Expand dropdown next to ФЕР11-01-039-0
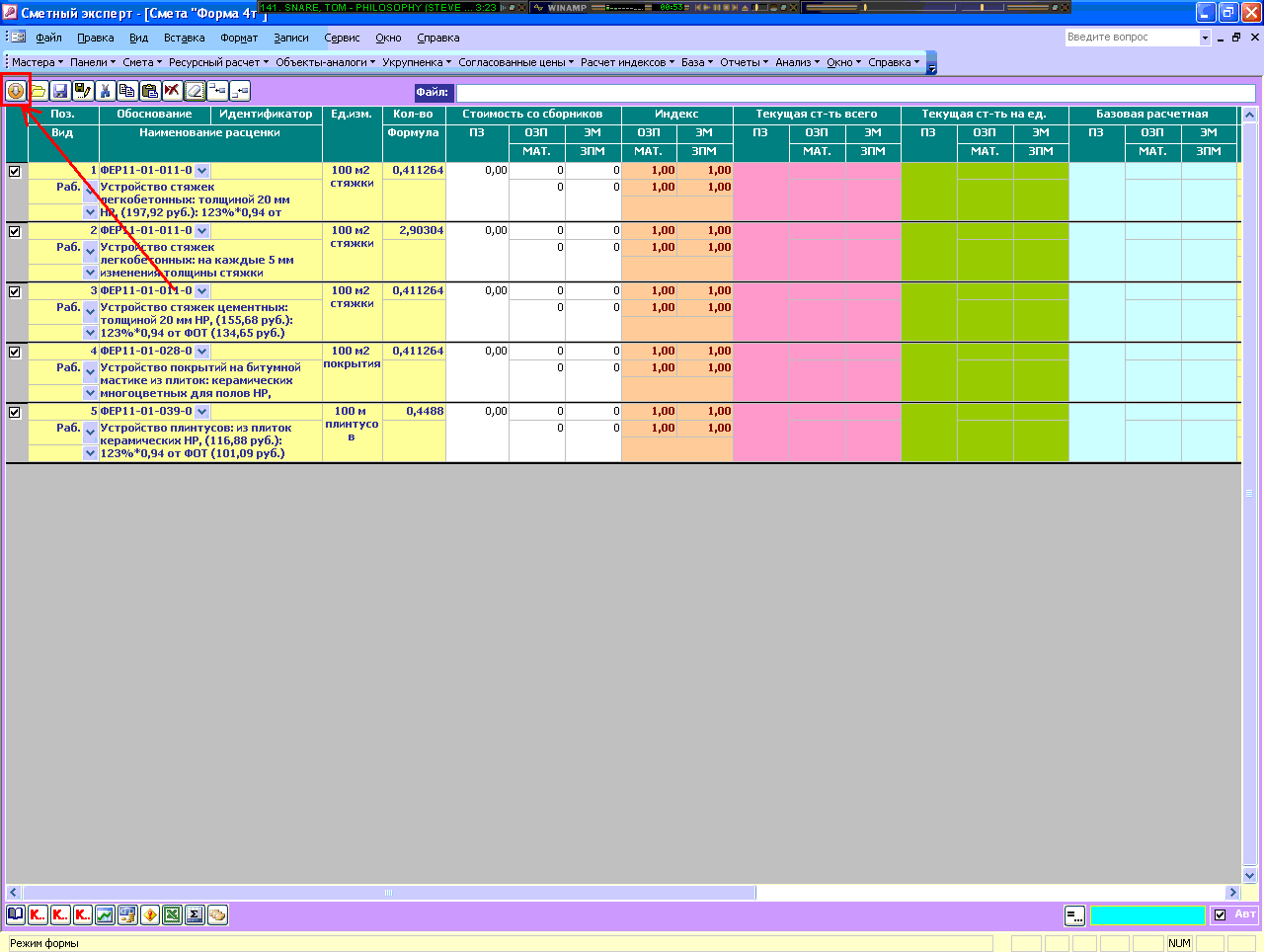The height and width of the screenshot is (952, 1264). click(x=202, y=412)
